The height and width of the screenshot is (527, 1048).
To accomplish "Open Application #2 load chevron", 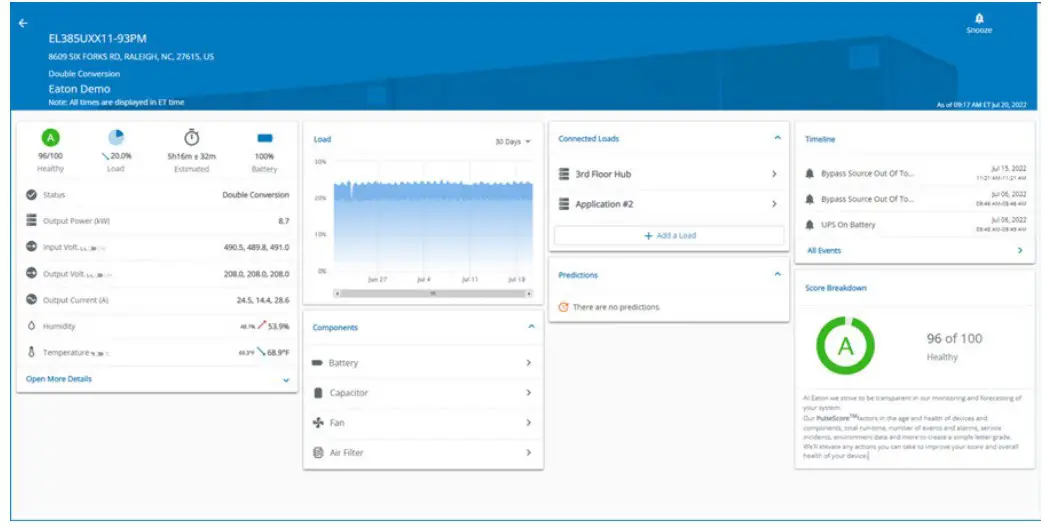I will (x=775, y=204).
